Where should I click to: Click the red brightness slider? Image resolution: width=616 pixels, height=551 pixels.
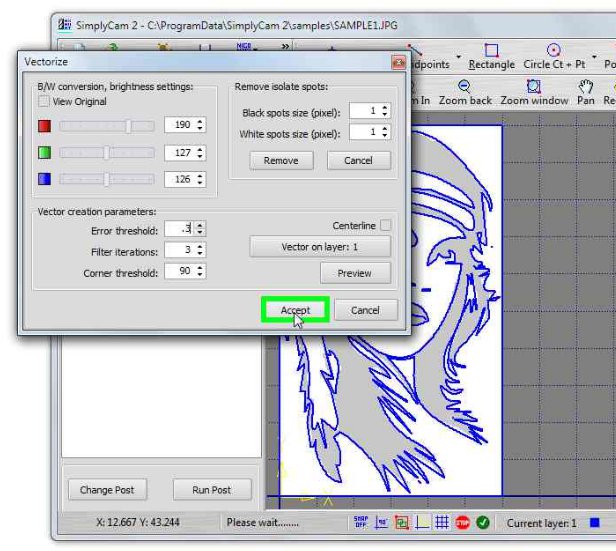pyautogui.click(x=107, y=126)
